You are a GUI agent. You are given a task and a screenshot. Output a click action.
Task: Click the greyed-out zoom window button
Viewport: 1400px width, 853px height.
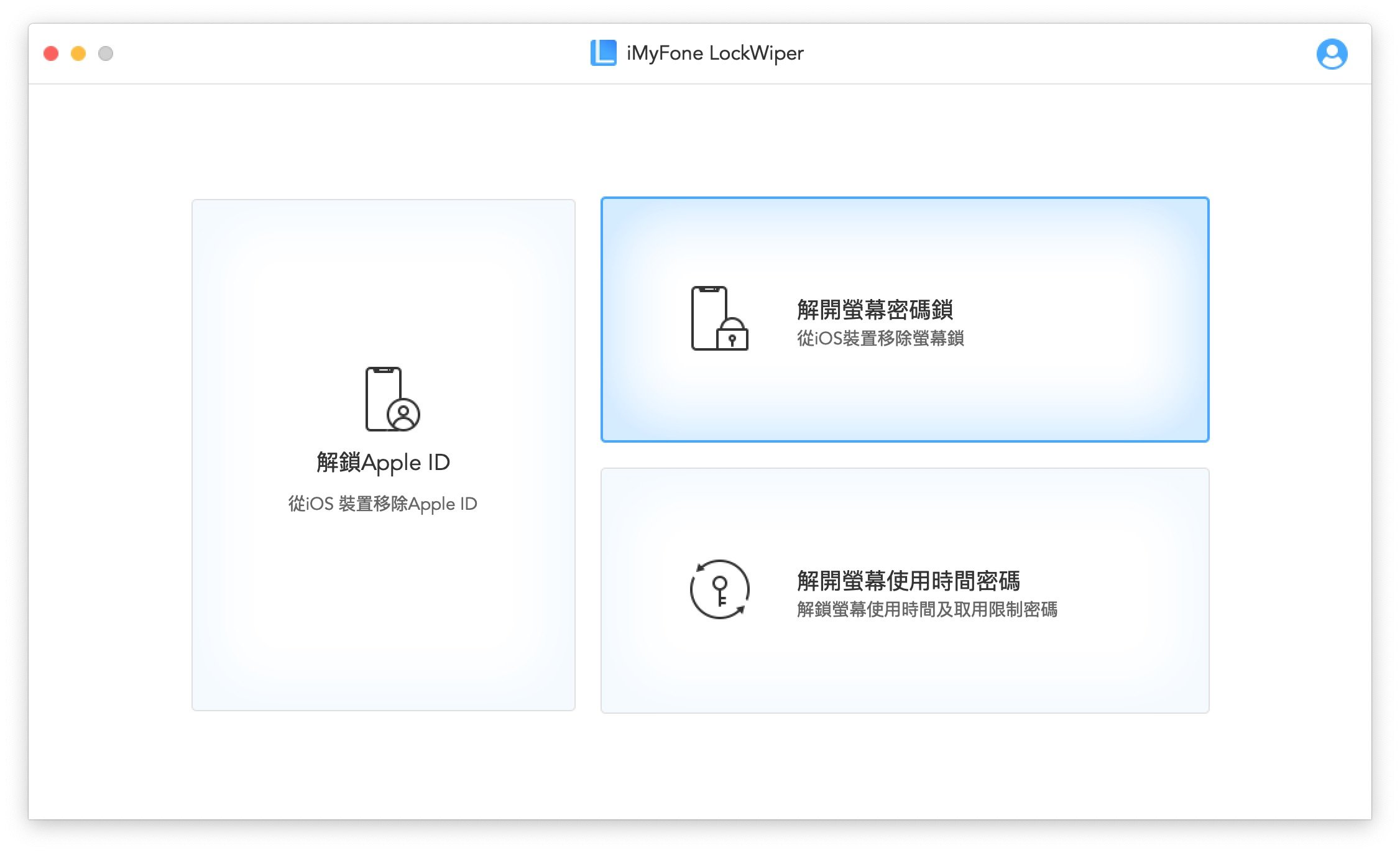click(106, 53)
